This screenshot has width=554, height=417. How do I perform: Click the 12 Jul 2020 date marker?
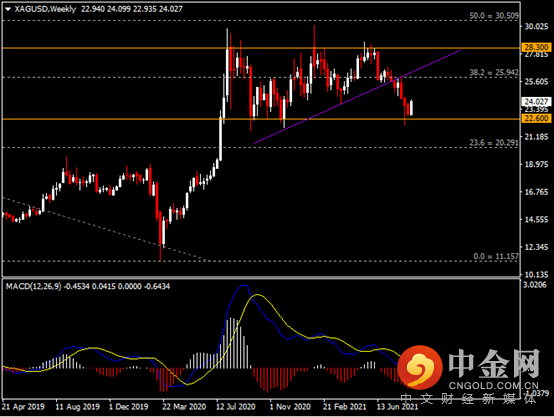[236, 407]
